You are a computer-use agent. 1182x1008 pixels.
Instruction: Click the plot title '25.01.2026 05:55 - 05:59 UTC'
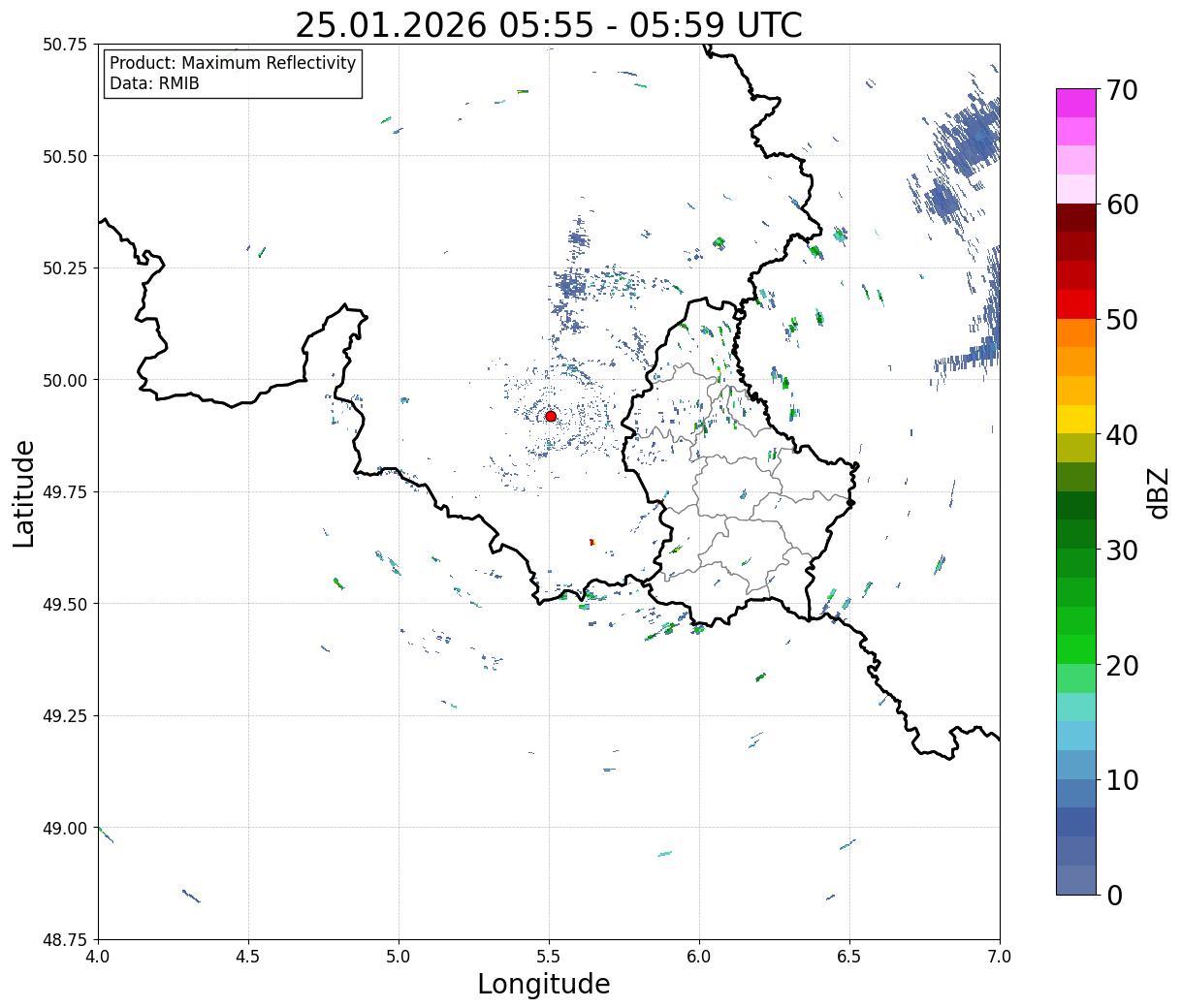coord(549,25)
